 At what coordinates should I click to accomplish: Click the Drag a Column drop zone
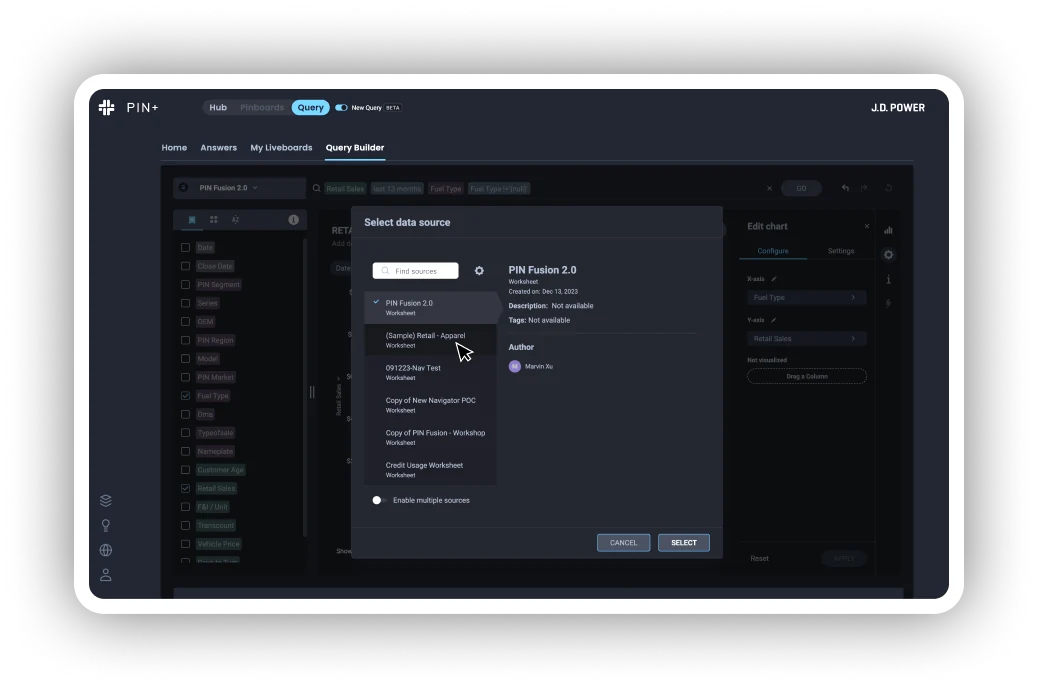(x=806, y=376)
